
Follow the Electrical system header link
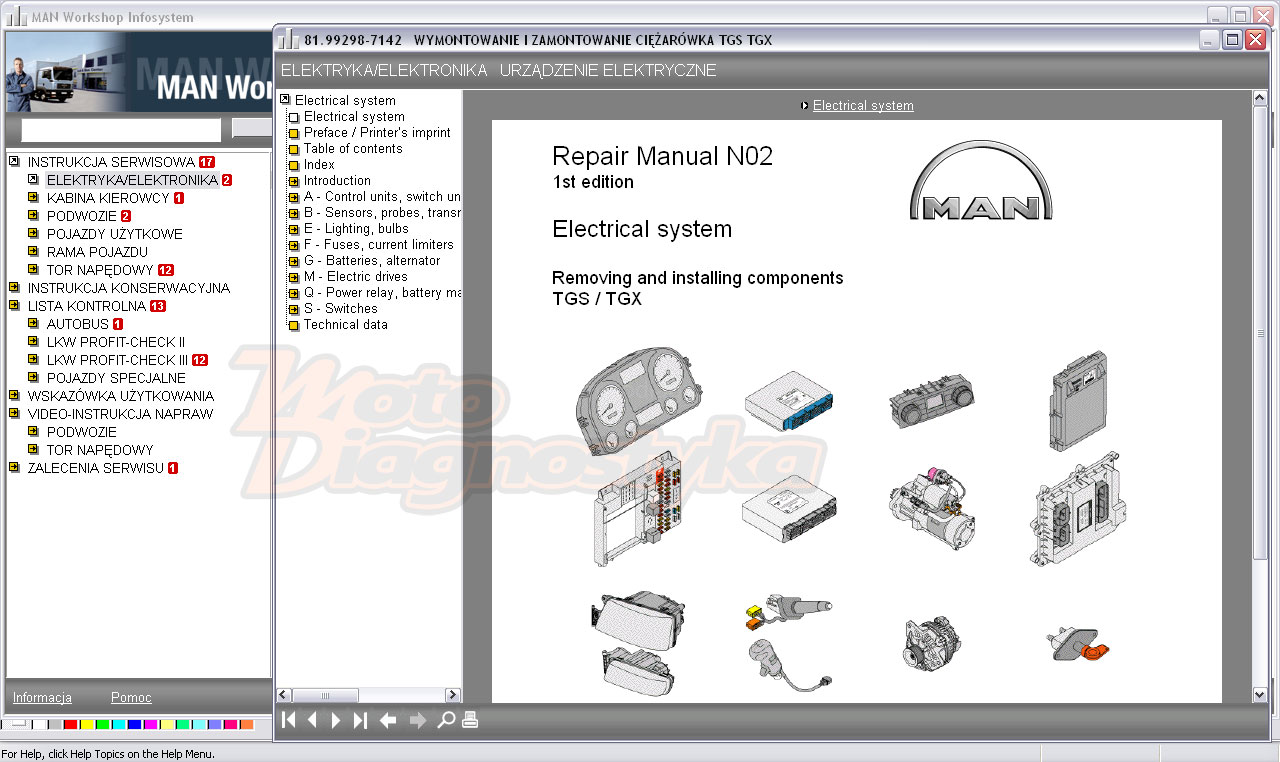click(863, 105)
